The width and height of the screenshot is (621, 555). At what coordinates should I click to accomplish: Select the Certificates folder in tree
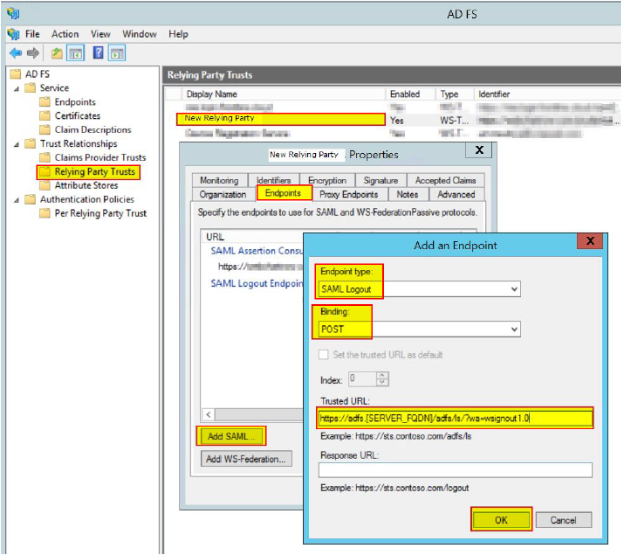click(77, 116)
